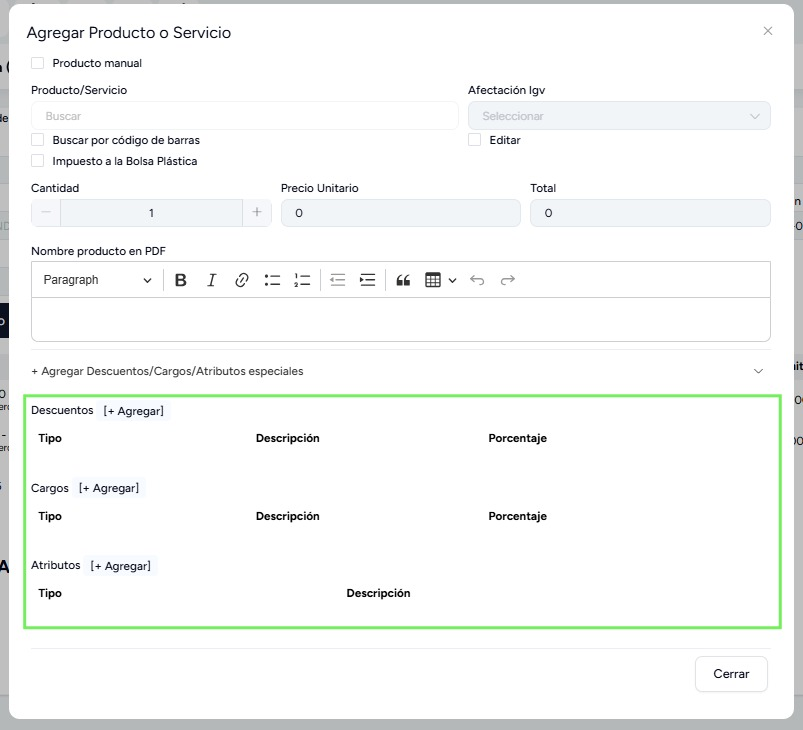
Task: Click inside the Nombre producto text area
Action: (400, 319)
